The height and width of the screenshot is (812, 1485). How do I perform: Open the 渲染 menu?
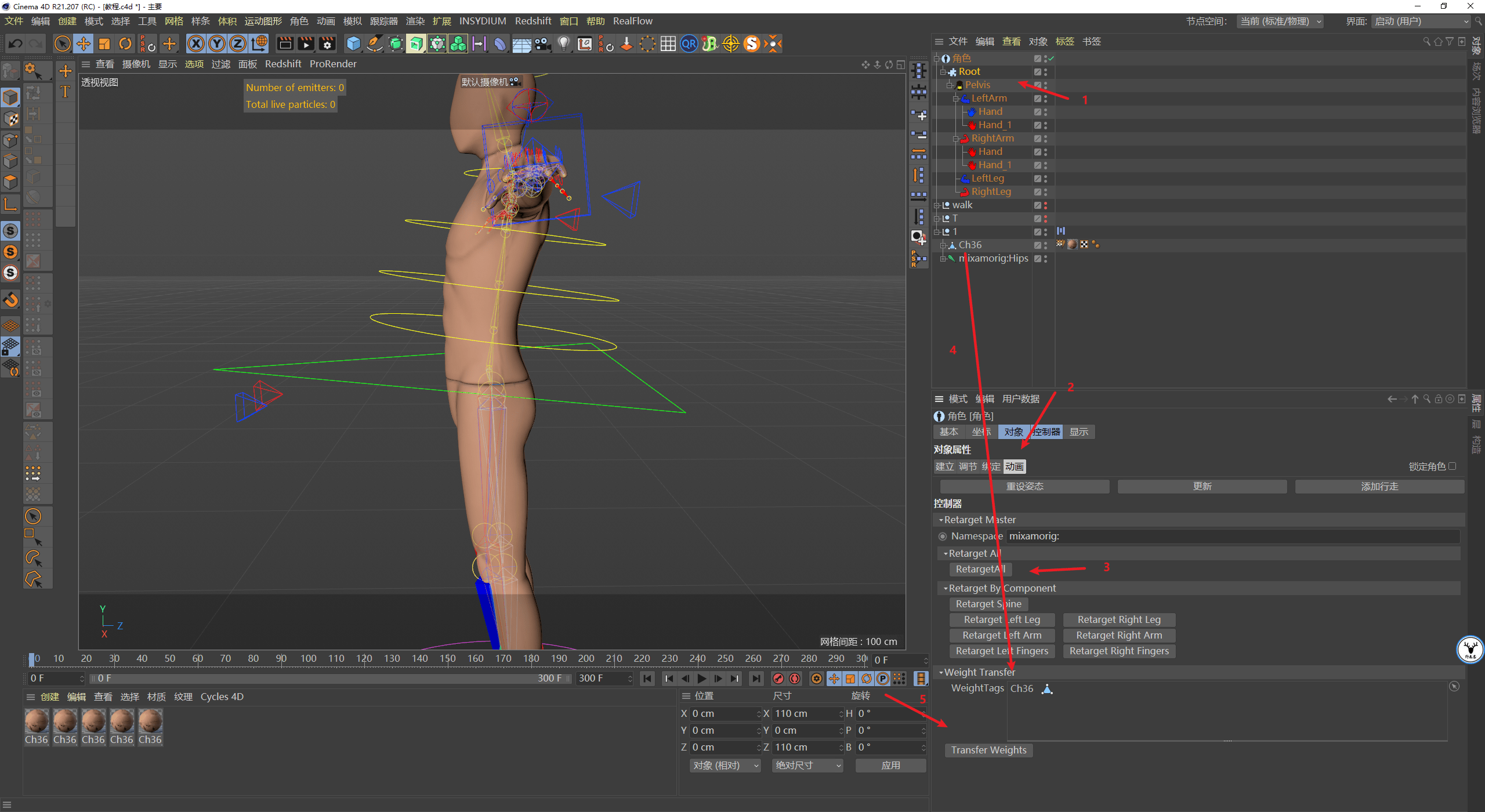tap(415, 21)
